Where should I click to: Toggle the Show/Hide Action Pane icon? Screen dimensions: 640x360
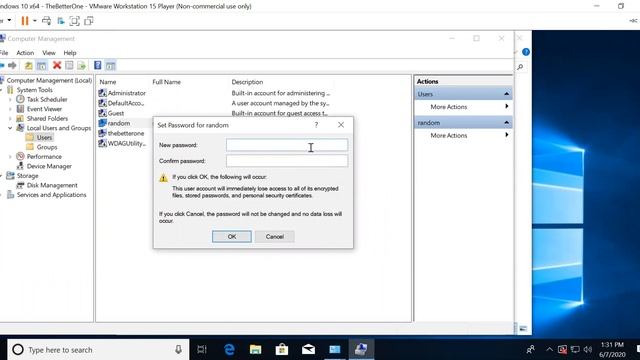click(x=111, y=65)
